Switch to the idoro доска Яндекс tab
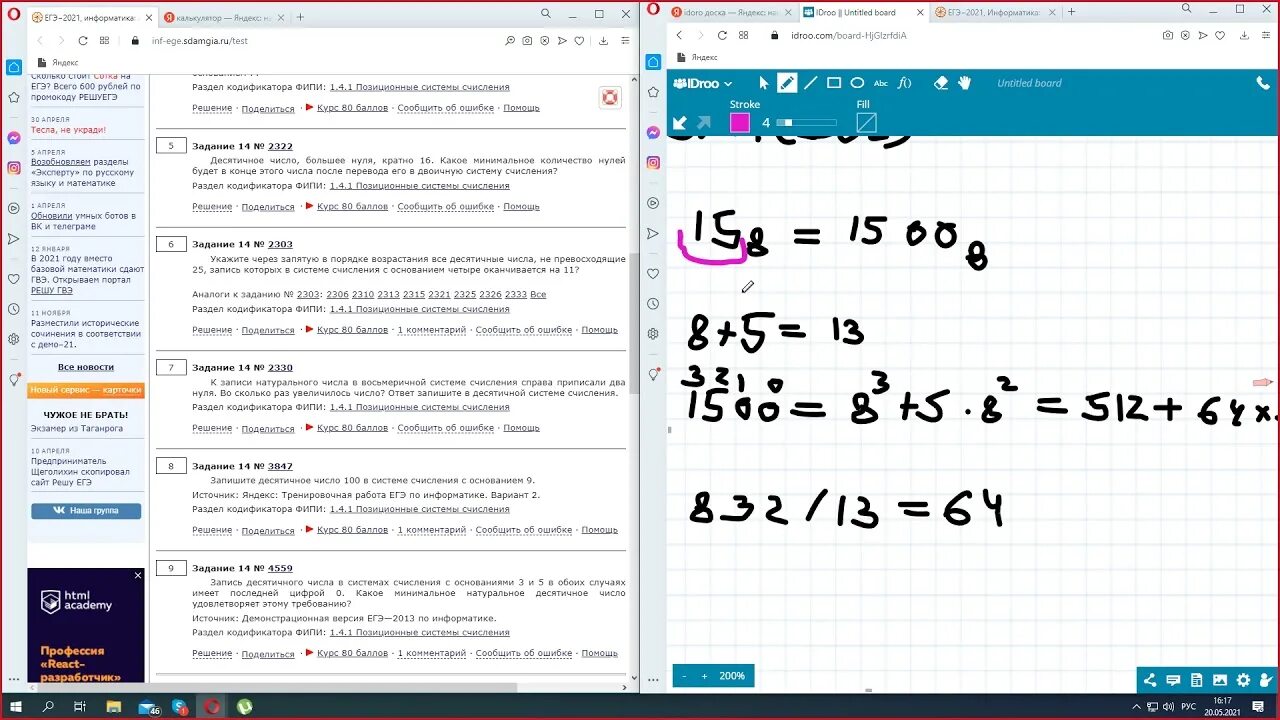 point(730,12)
